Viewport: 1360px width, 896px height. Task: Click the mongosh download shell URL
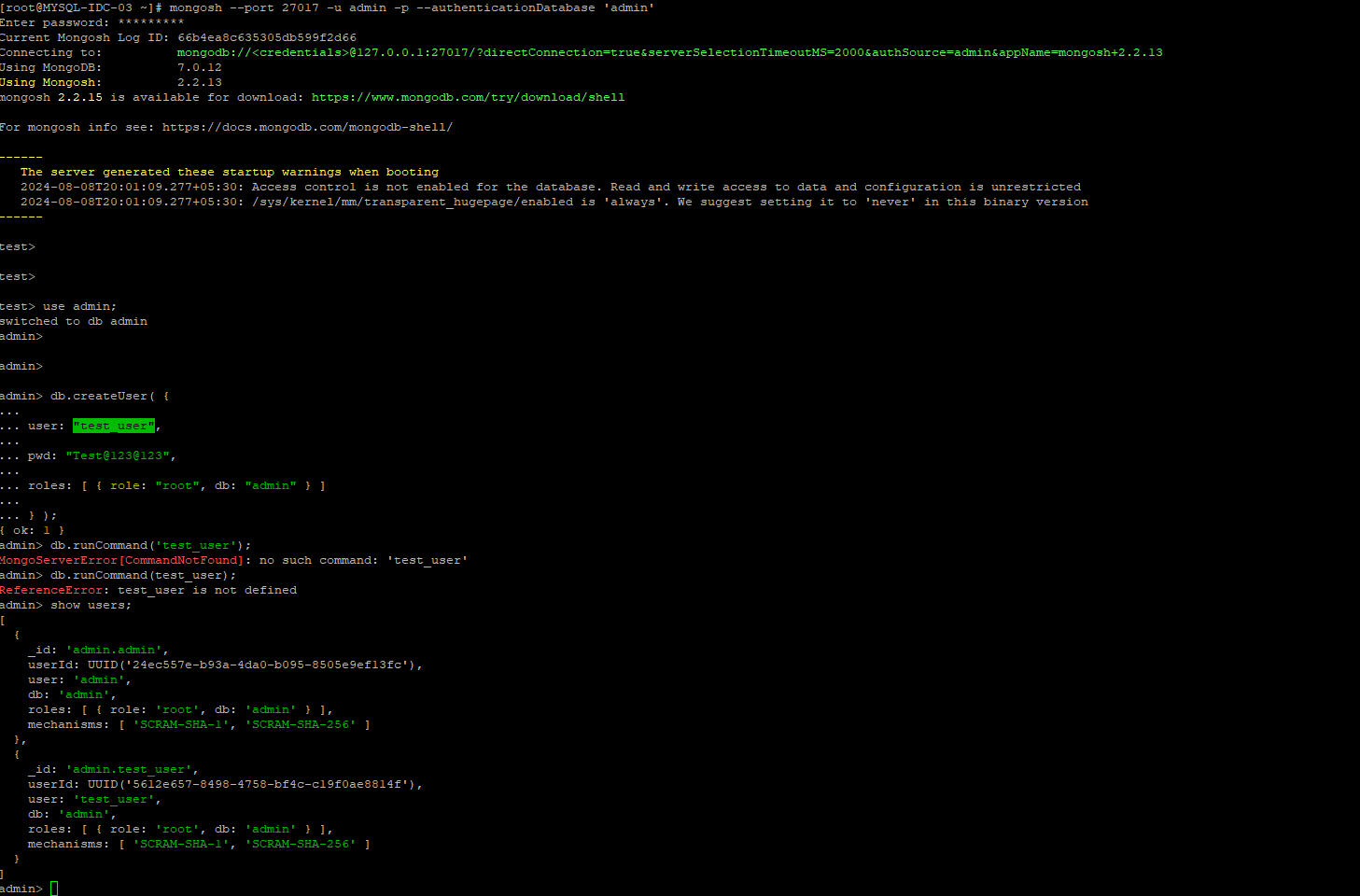point(468,97)
